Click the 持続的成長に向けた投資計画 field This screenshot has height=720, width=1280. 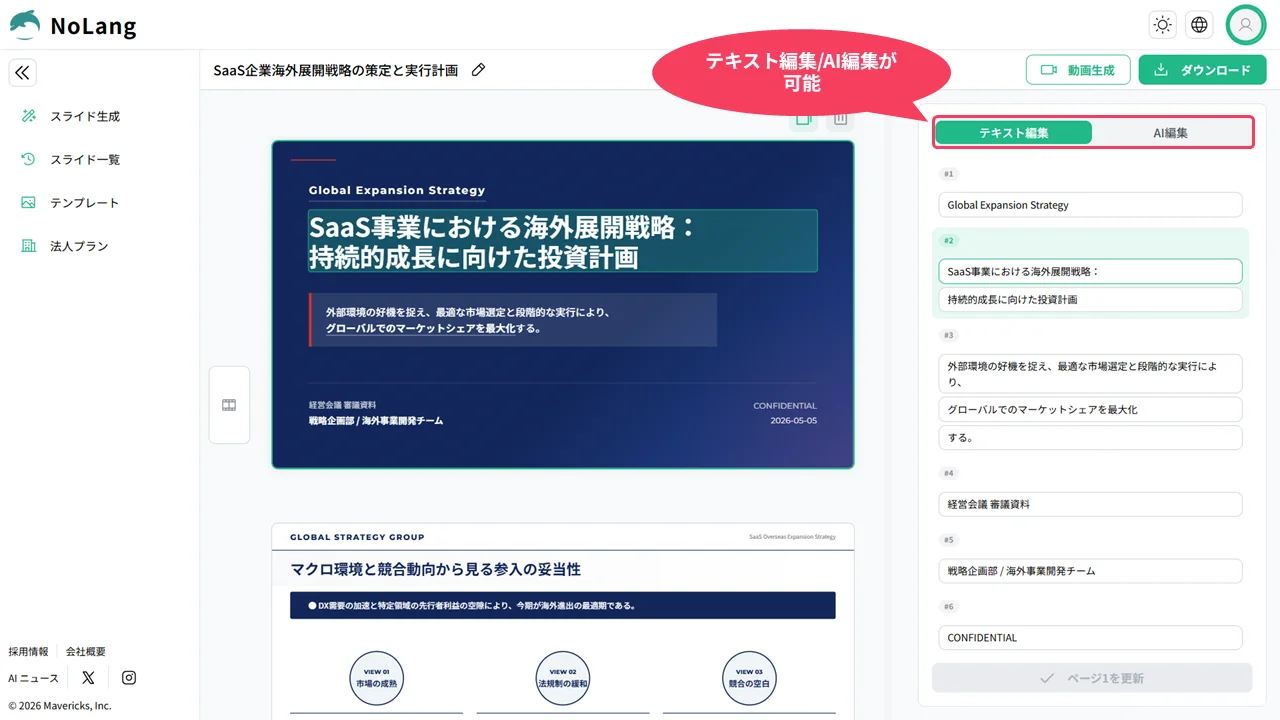pos(1090,299)
